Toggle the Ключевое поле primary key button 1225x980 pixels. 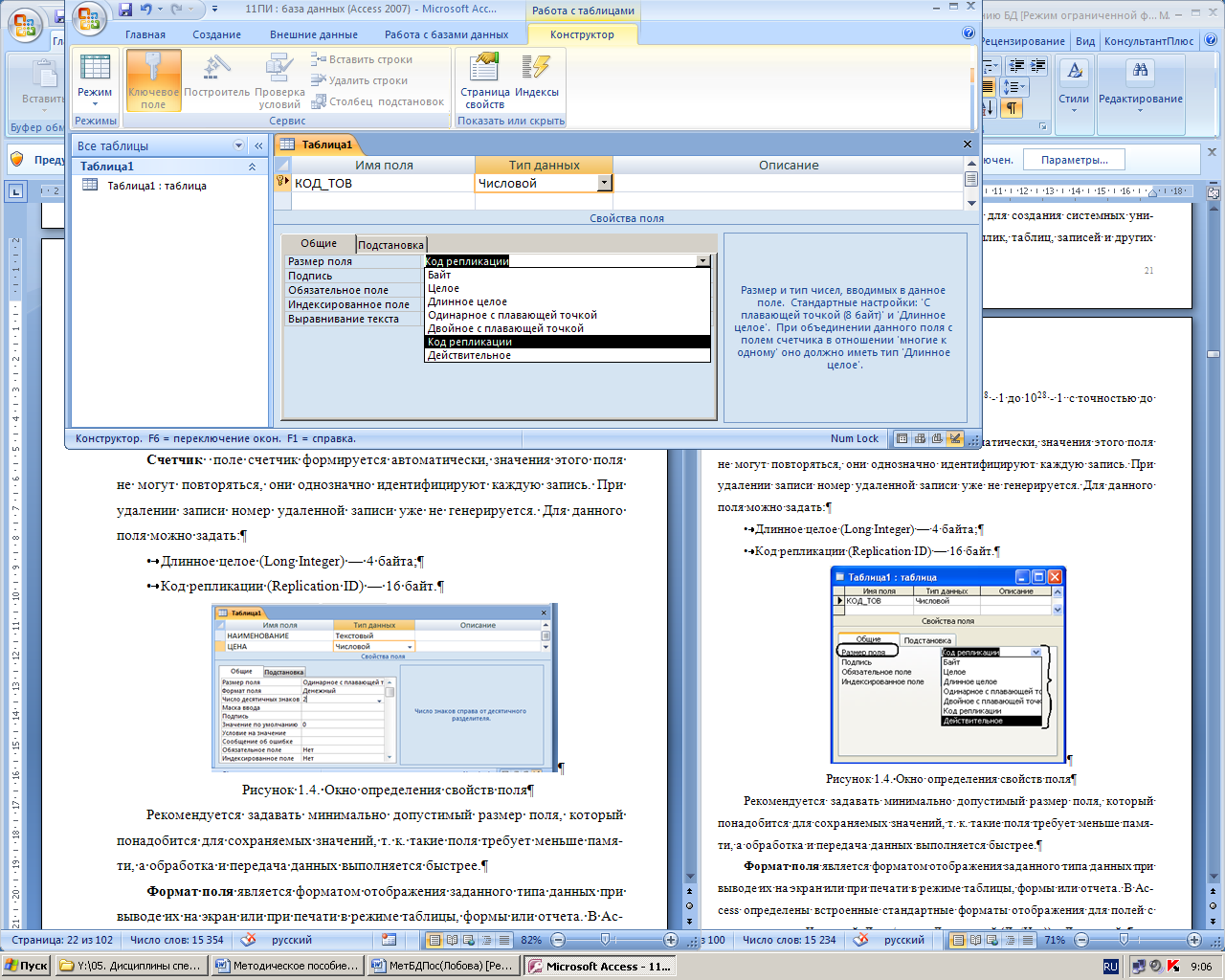pyautogui.click(x=153, y=80)
